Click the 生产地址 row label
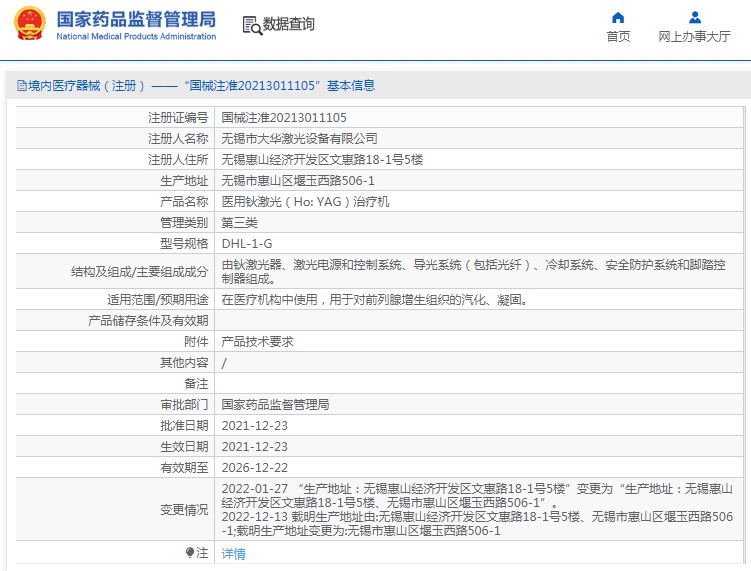Image resolution: width=751 pixels, height=571 pixels. pyautogui.click(x=184, y=181)
